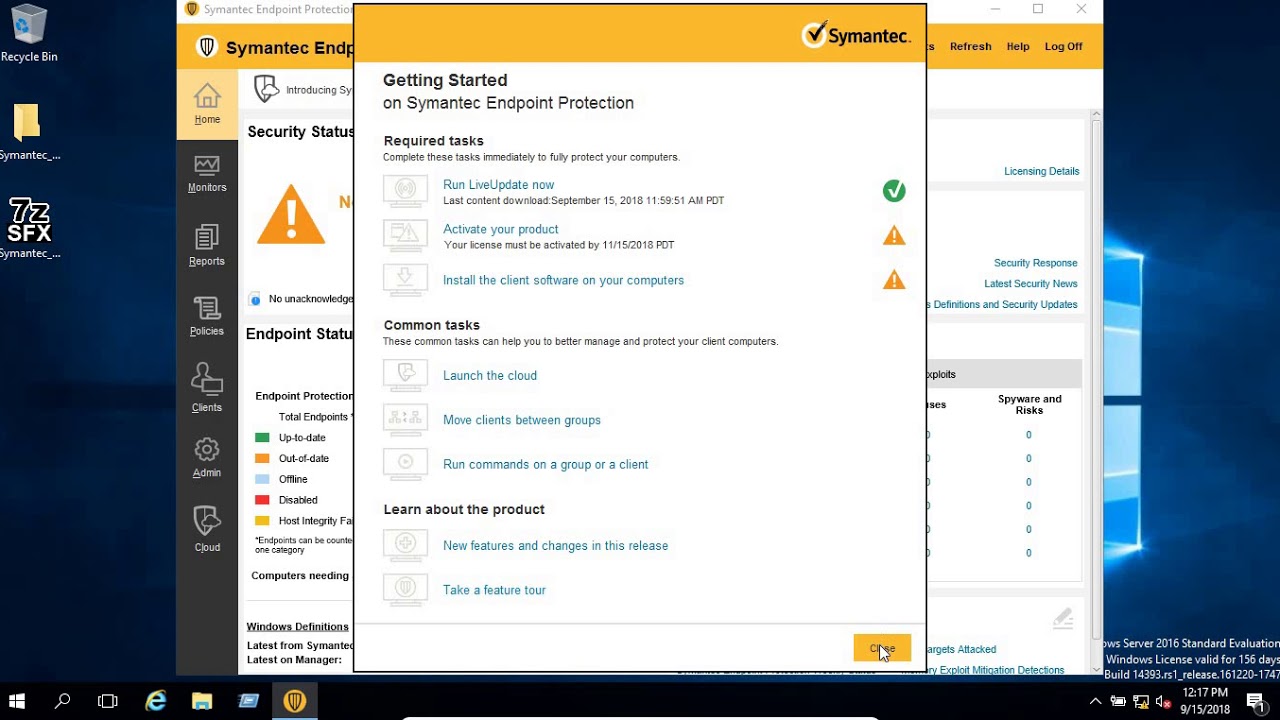Launch Internet Explorer from the taskbar
This screenshot has height=720, width=1280.
pyautogui.click(x=156, y=701)
